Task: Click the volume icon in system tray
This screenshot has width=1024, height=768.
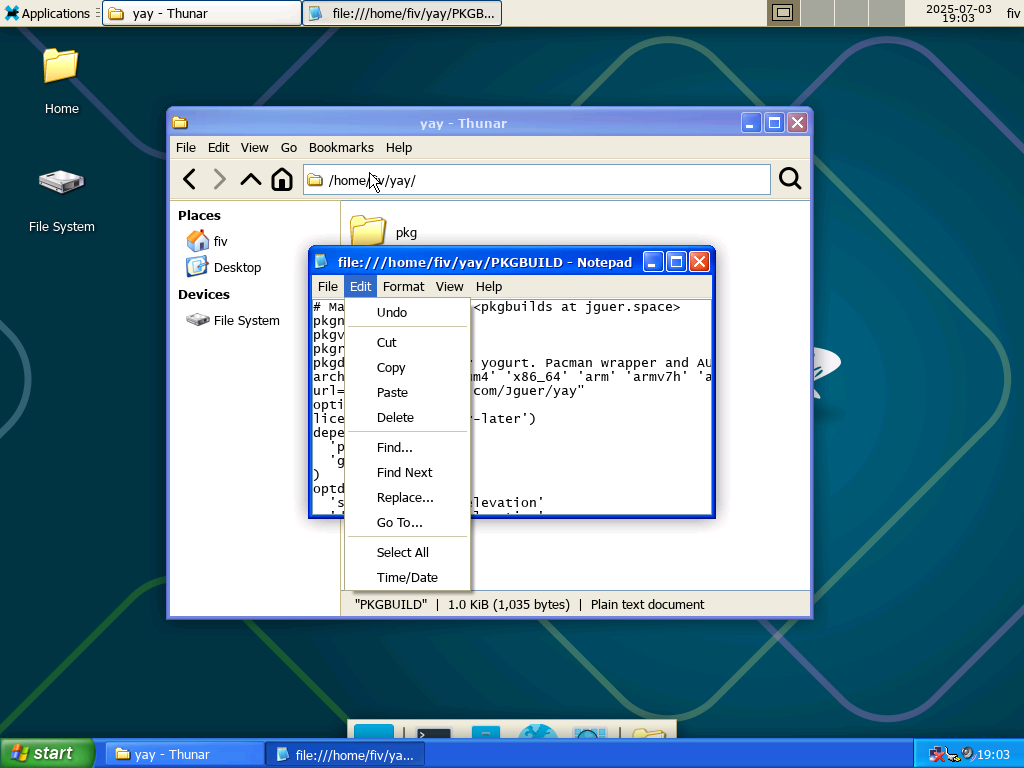Action: pos(967,754)
